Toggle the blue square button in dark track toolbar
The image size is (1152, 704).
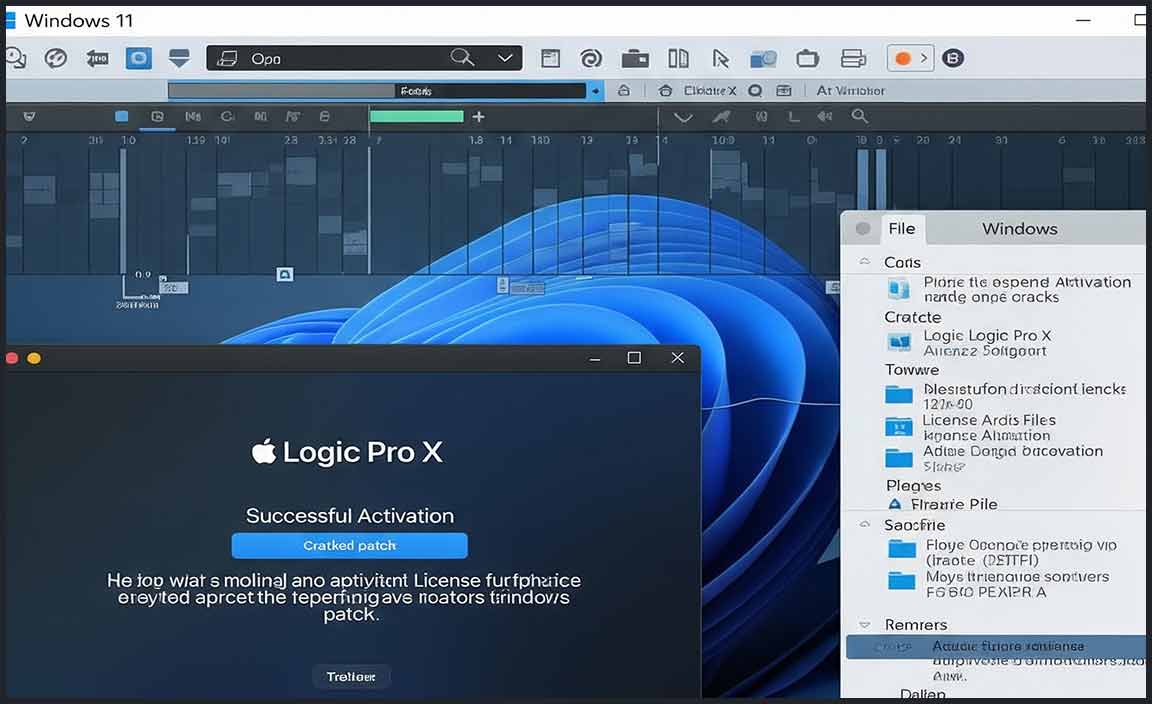(x=122, y=117)
